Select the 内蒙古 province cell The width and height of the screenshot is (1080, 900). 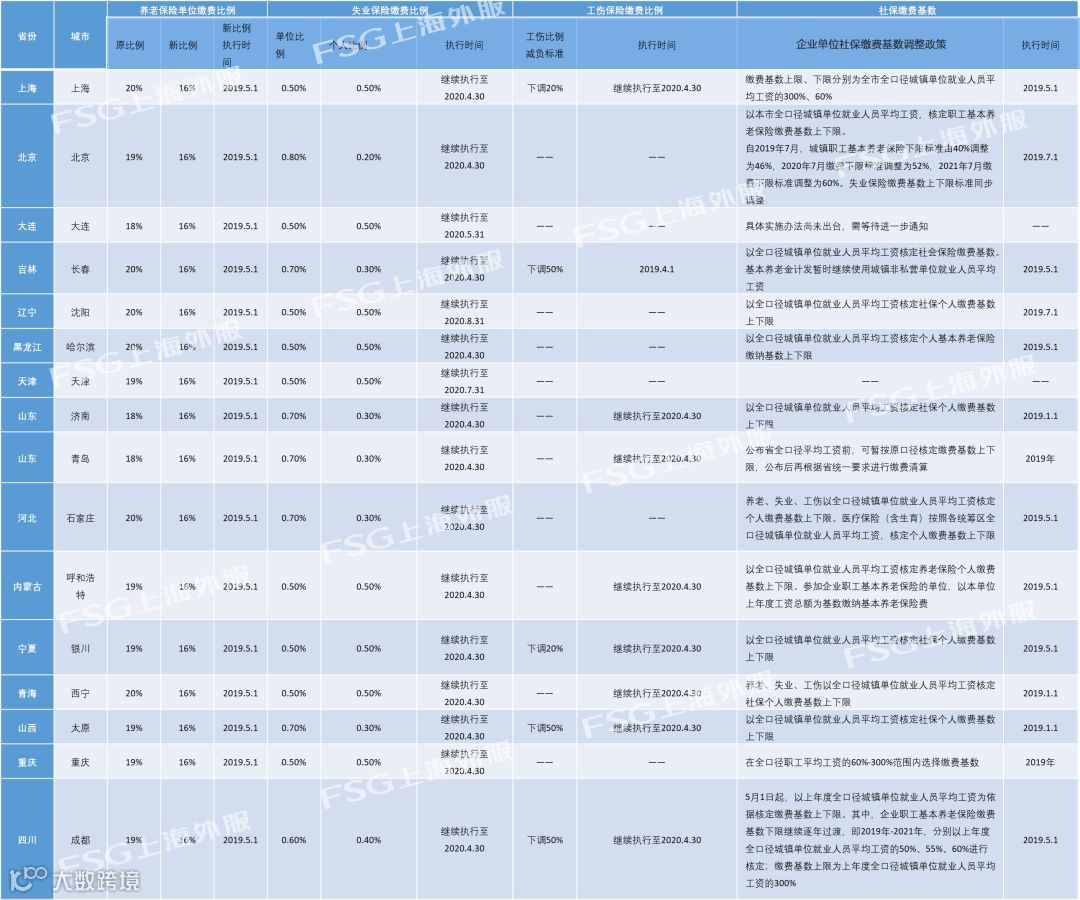click(27, 587)
